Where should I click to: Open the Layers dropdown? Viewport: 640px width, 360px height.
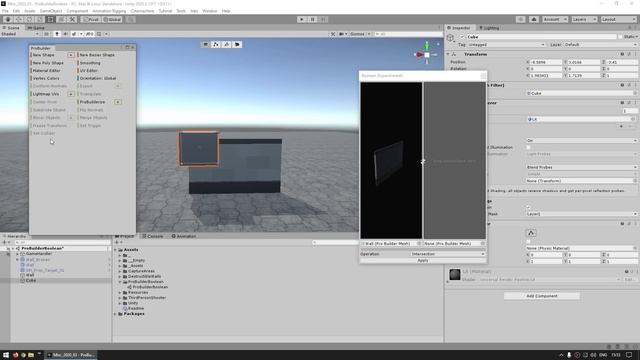pyautogui.click(x=584, y=19)
